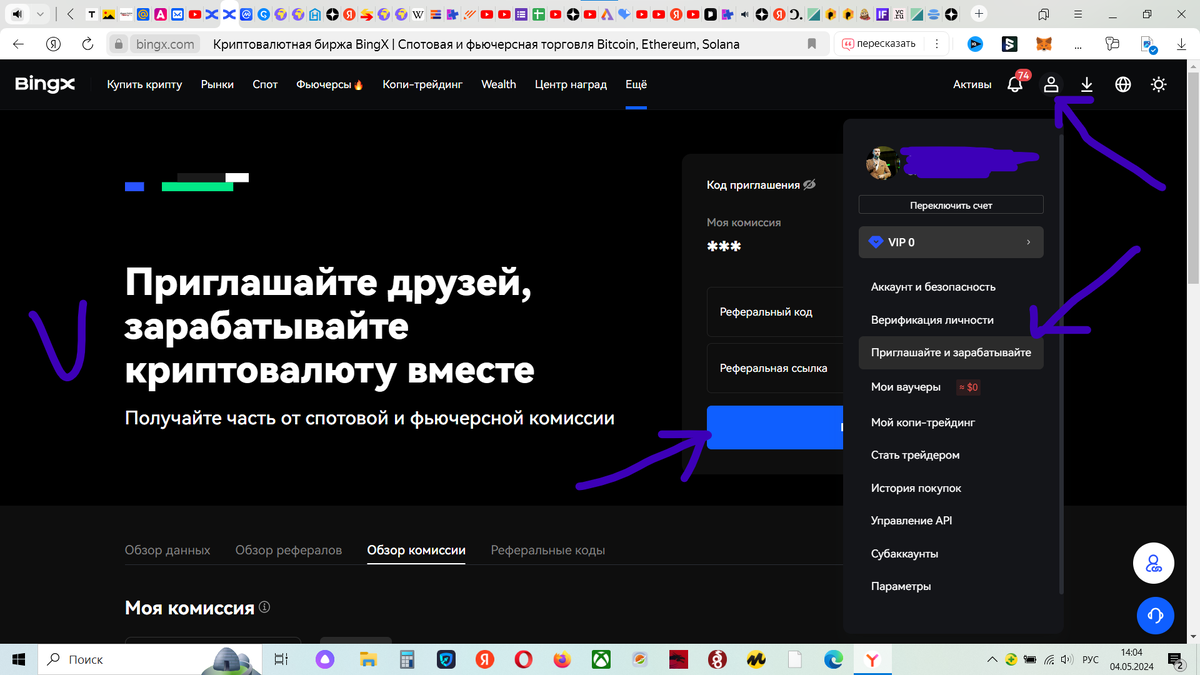Toggle light theme with sun icon
This screenshot has width=1200, height=675.
tap(1158, 85)
